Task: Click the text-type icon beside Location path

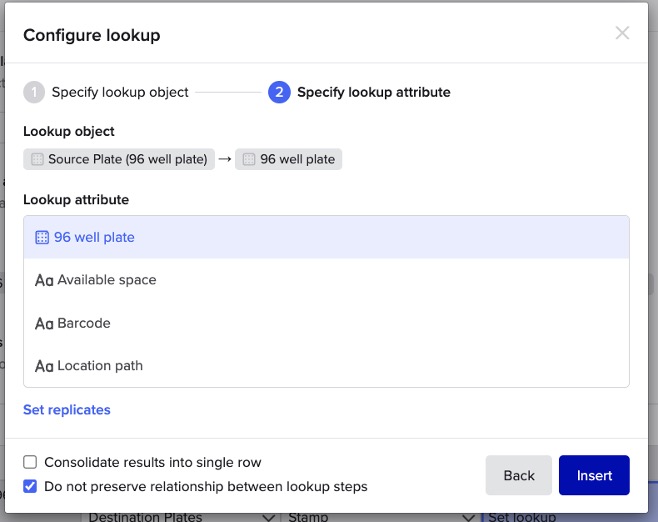Action: coord(44,367)
